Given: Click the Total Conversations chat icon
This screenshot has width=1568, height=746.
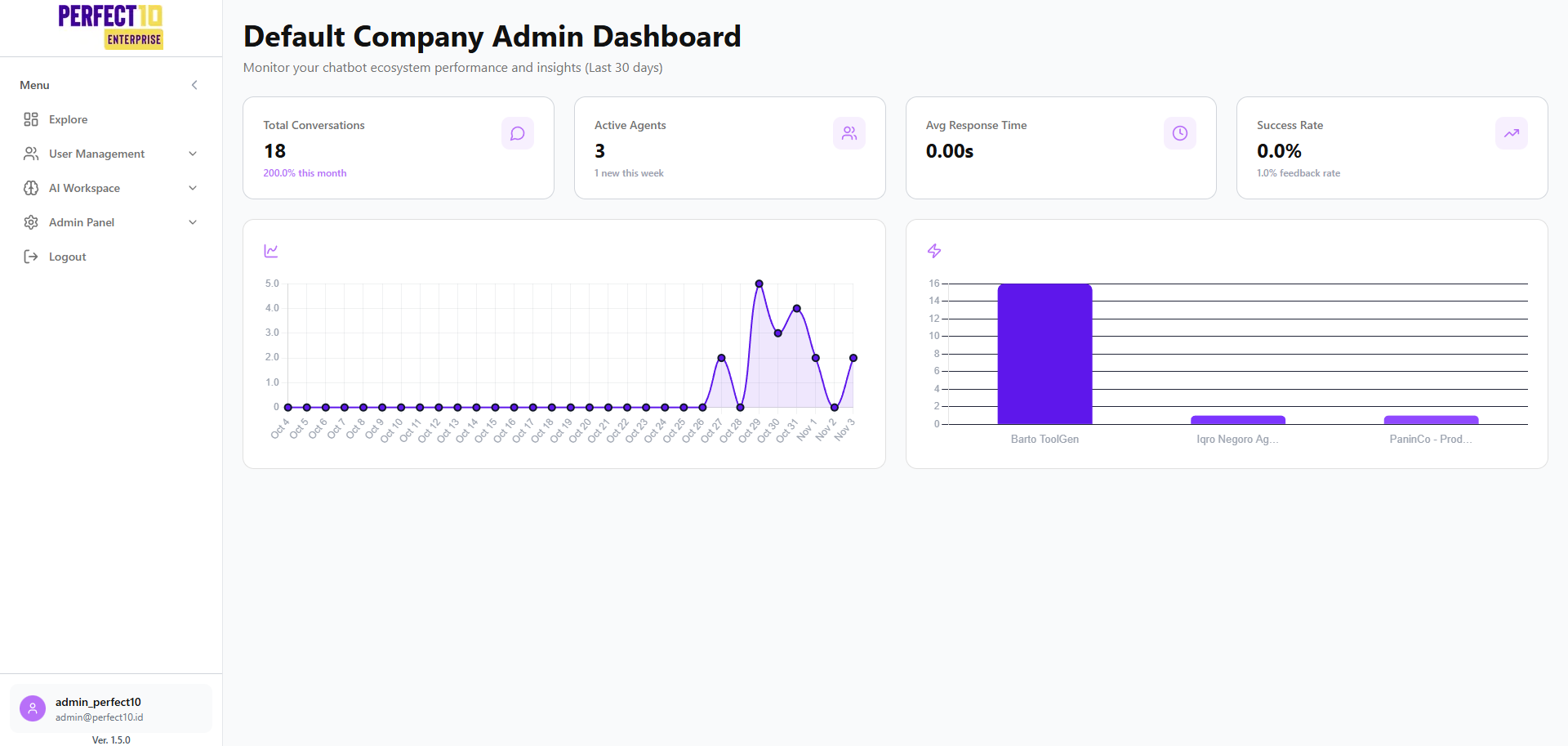Looking at the screenshot, I should coord(518,133).
